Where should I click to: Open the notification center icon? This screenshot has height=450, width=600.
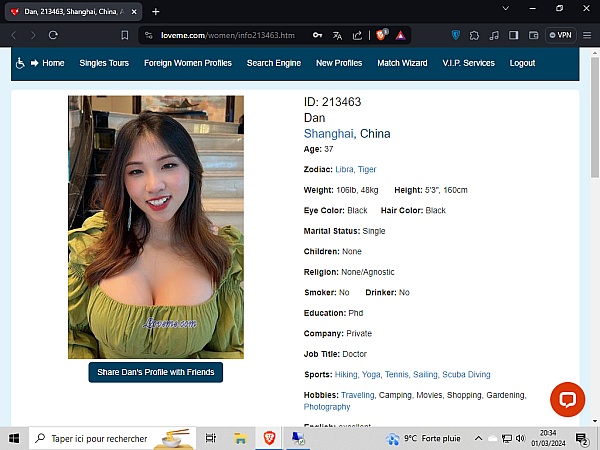[582, 439]
